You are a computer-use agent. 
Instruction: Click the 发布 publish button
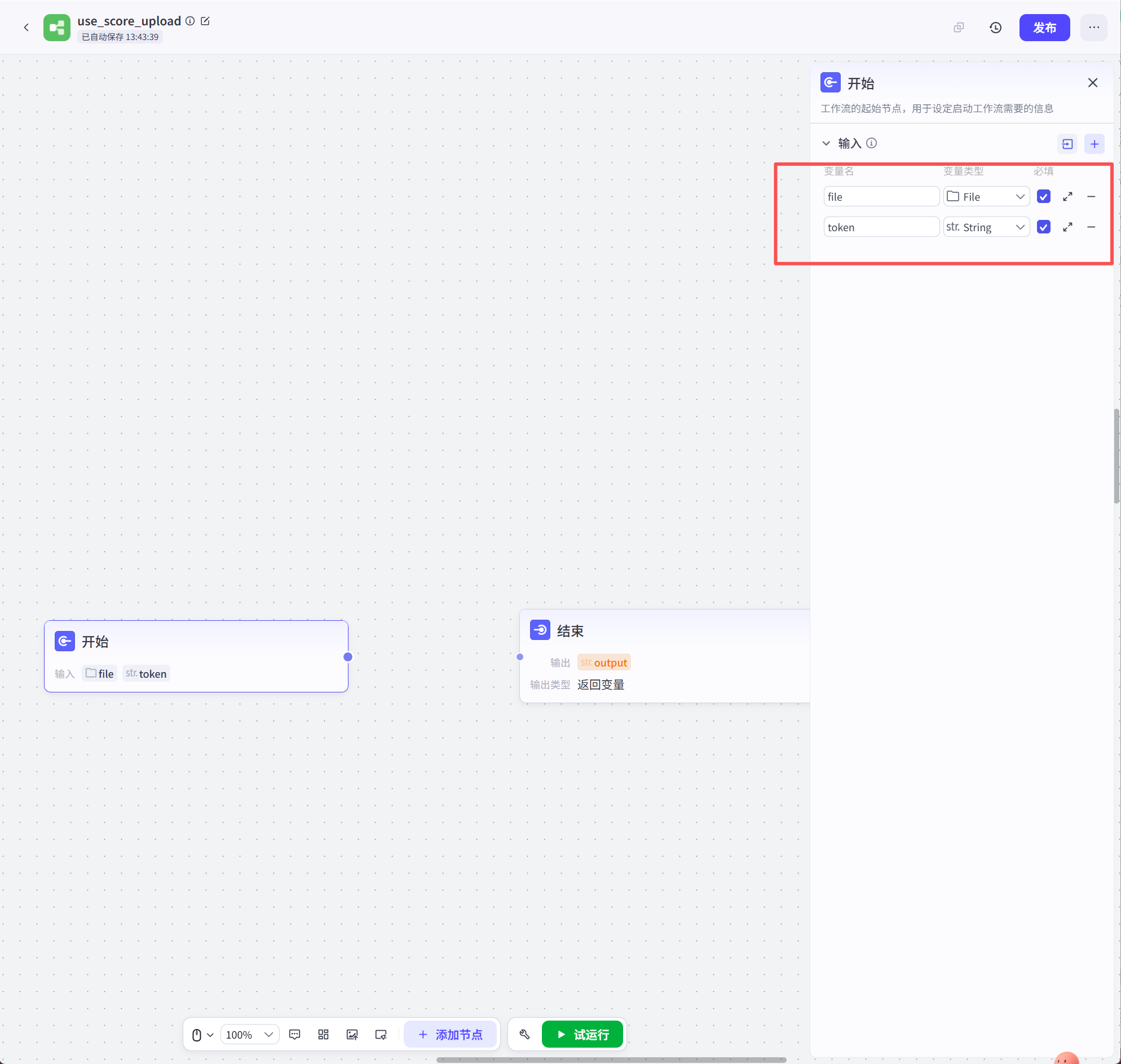[1044, 27]
